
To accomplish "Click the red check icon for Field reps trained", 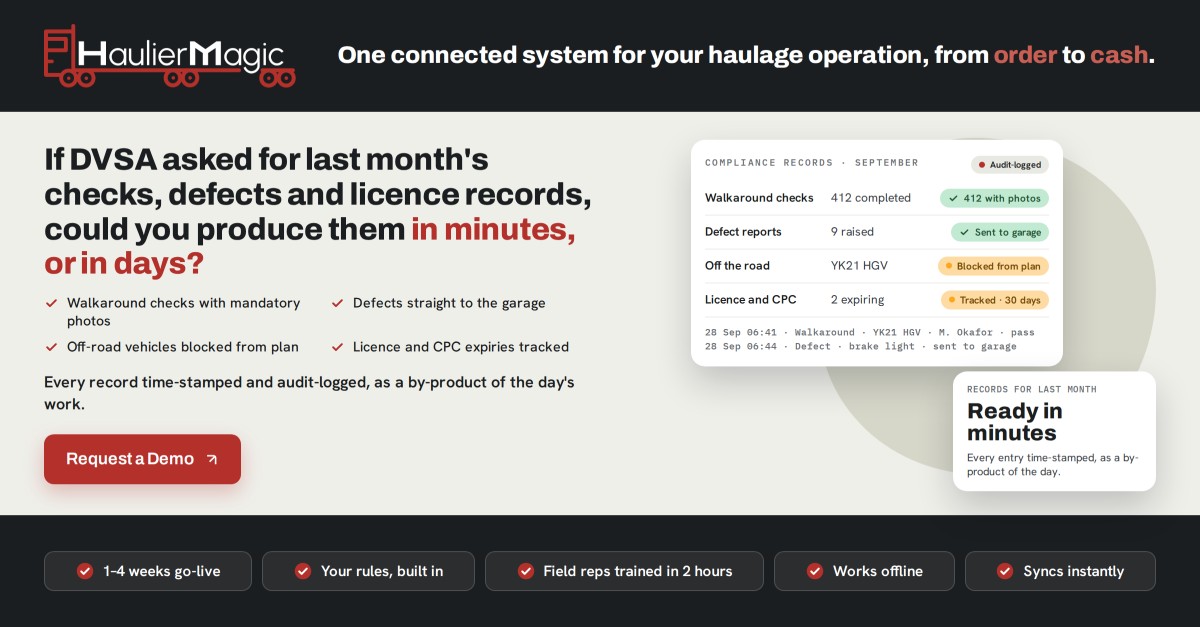I will [525, 571].
